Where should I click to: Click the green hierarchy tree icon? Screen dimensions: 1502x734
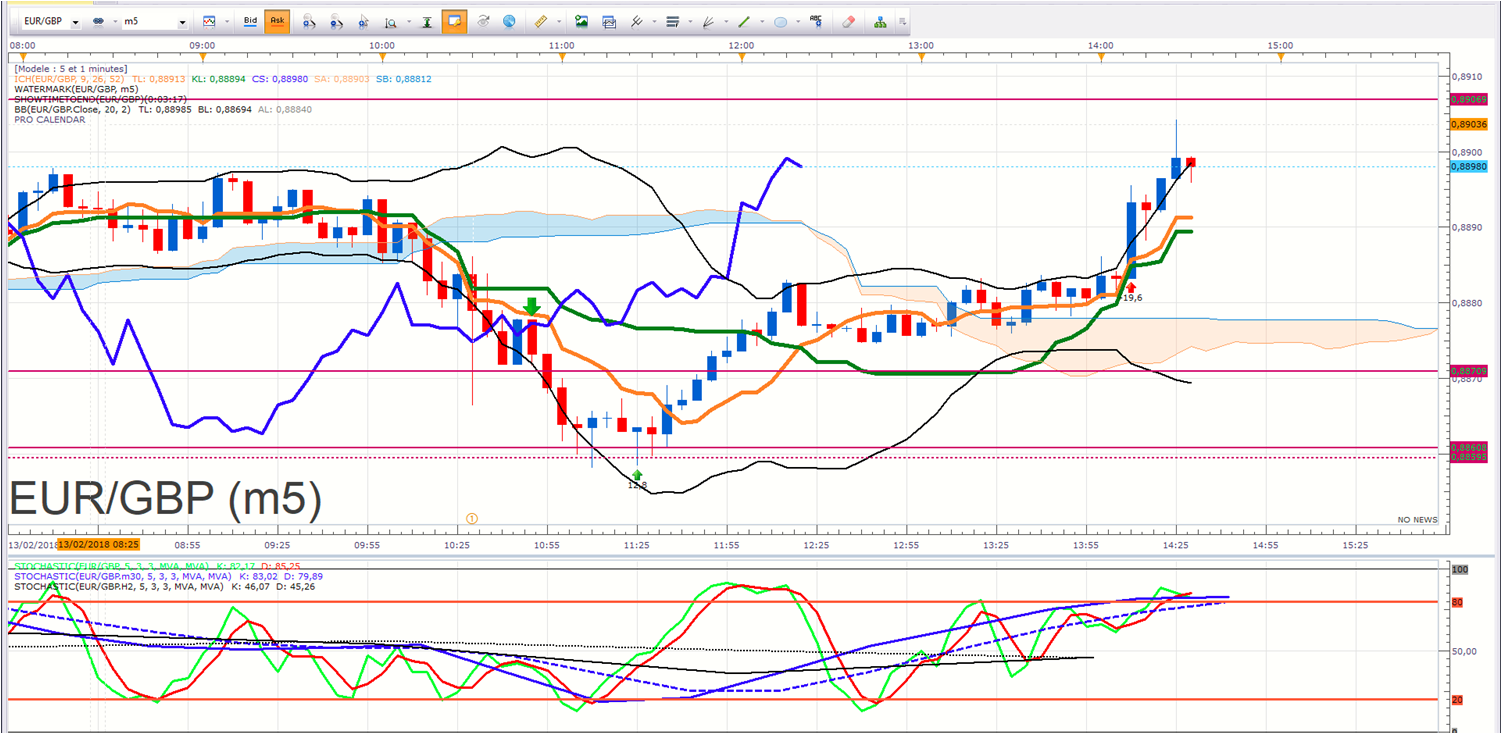[880, 21]
